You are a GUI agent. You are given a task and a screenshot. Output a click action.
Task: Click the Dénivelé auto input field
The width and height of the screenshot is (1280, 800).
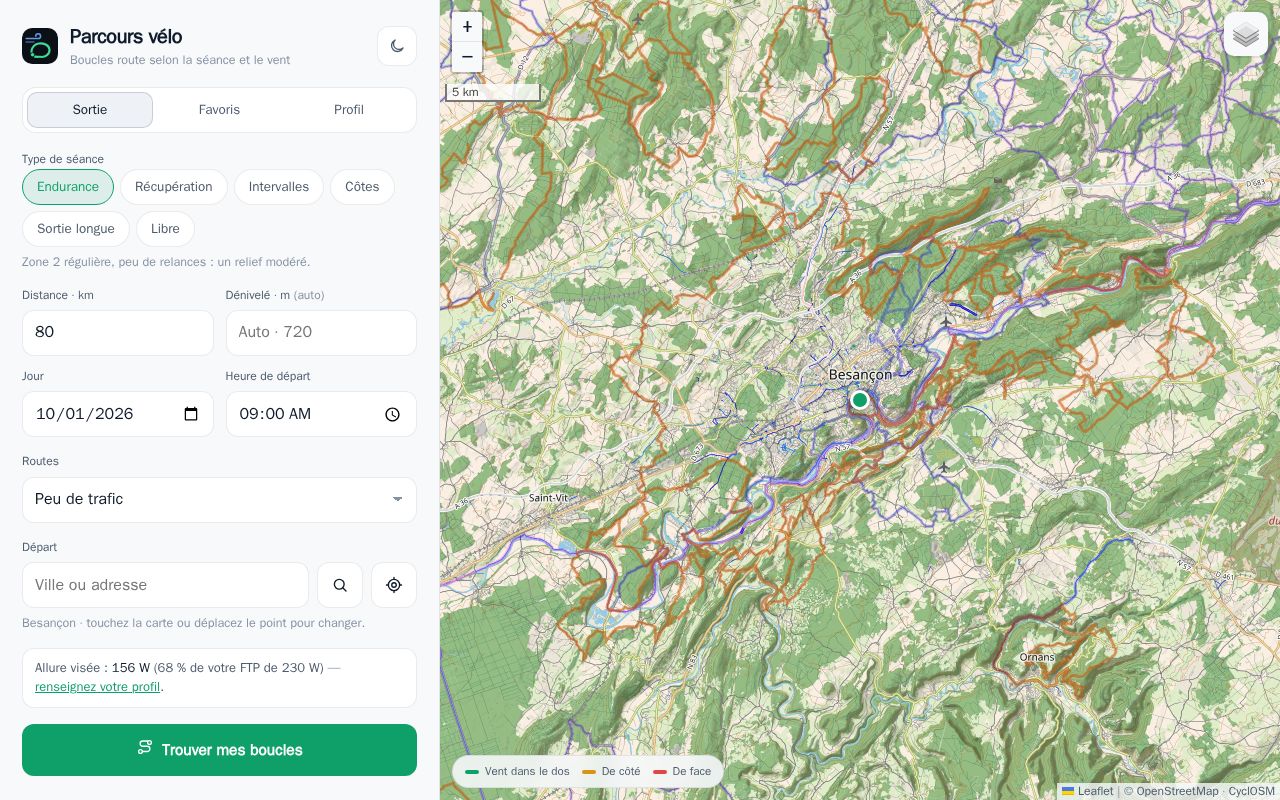pyautogui.click(x=321, y=333)
